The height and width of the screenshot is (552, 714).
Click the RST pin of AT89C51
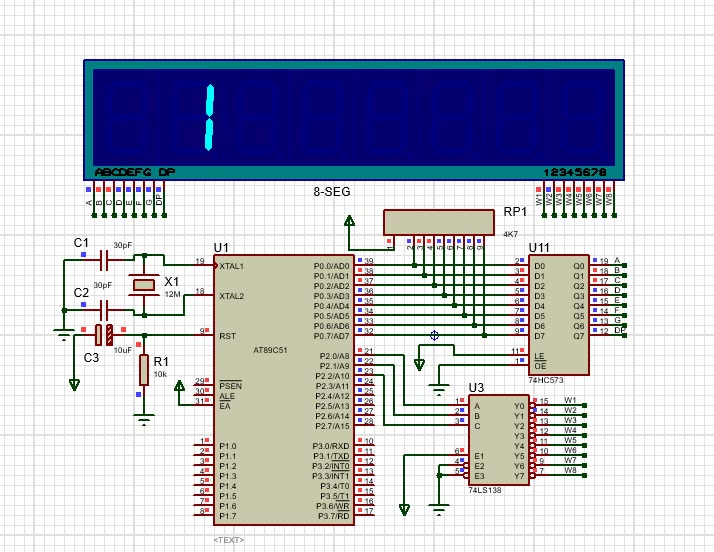[228, 335]
